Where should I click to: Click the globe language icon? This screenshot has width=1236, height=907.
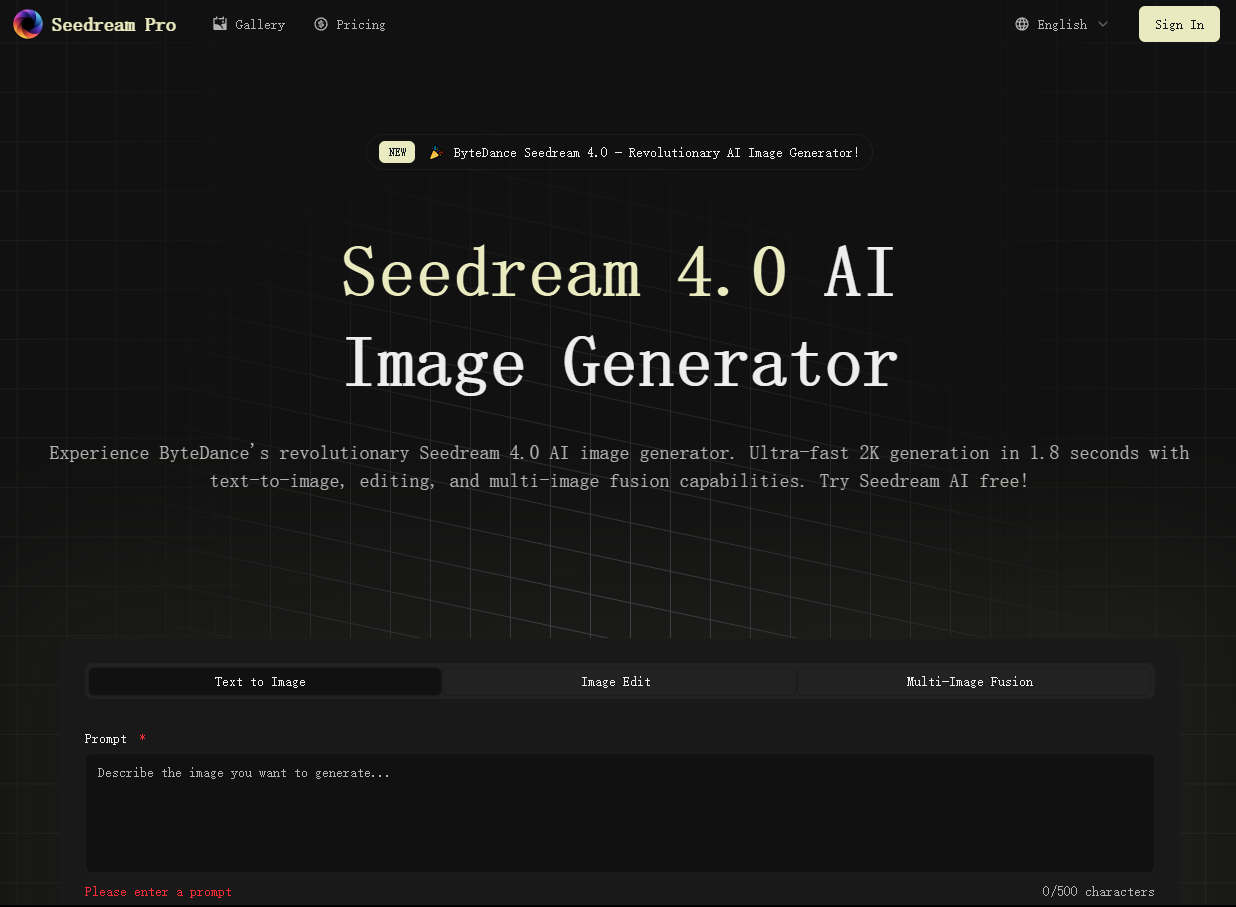point(1022,24)
